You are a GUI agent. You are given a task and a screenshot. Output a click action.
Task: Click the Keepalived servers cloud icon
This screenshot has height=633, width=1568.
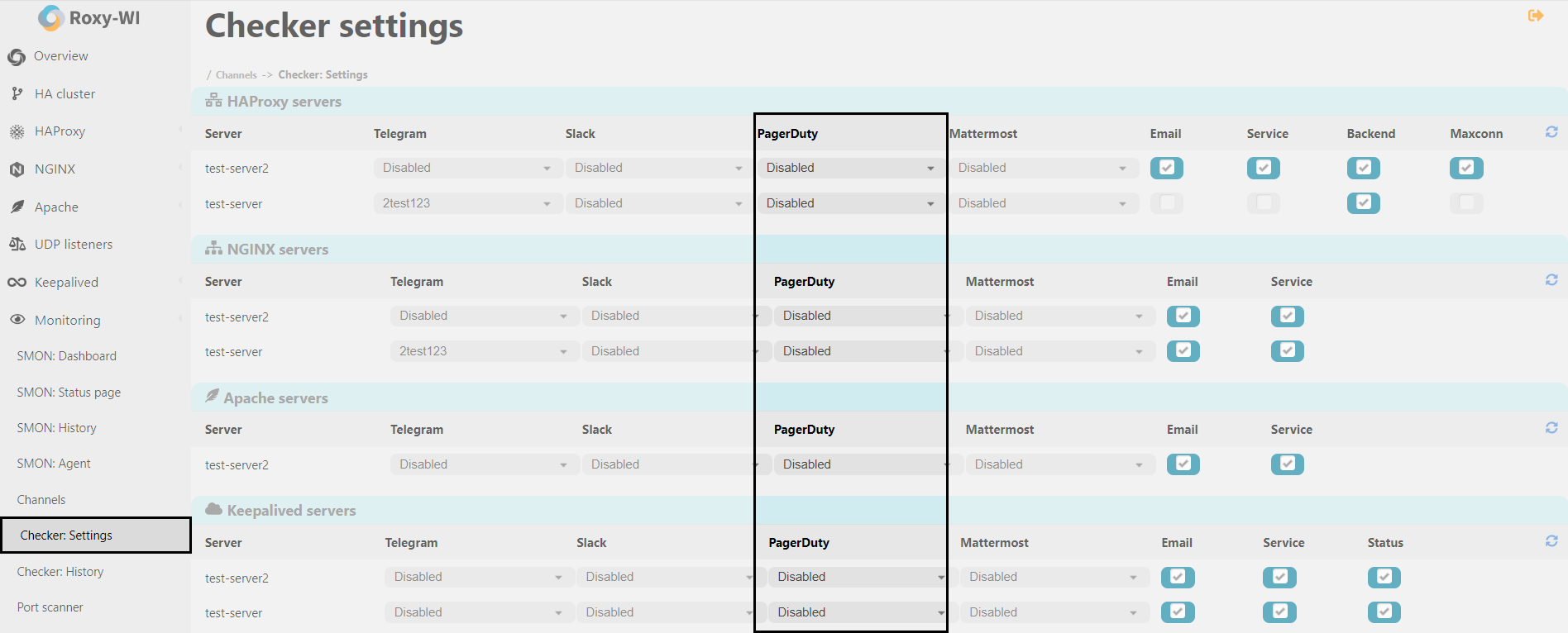pyautogui.click(x=213, y=509)
